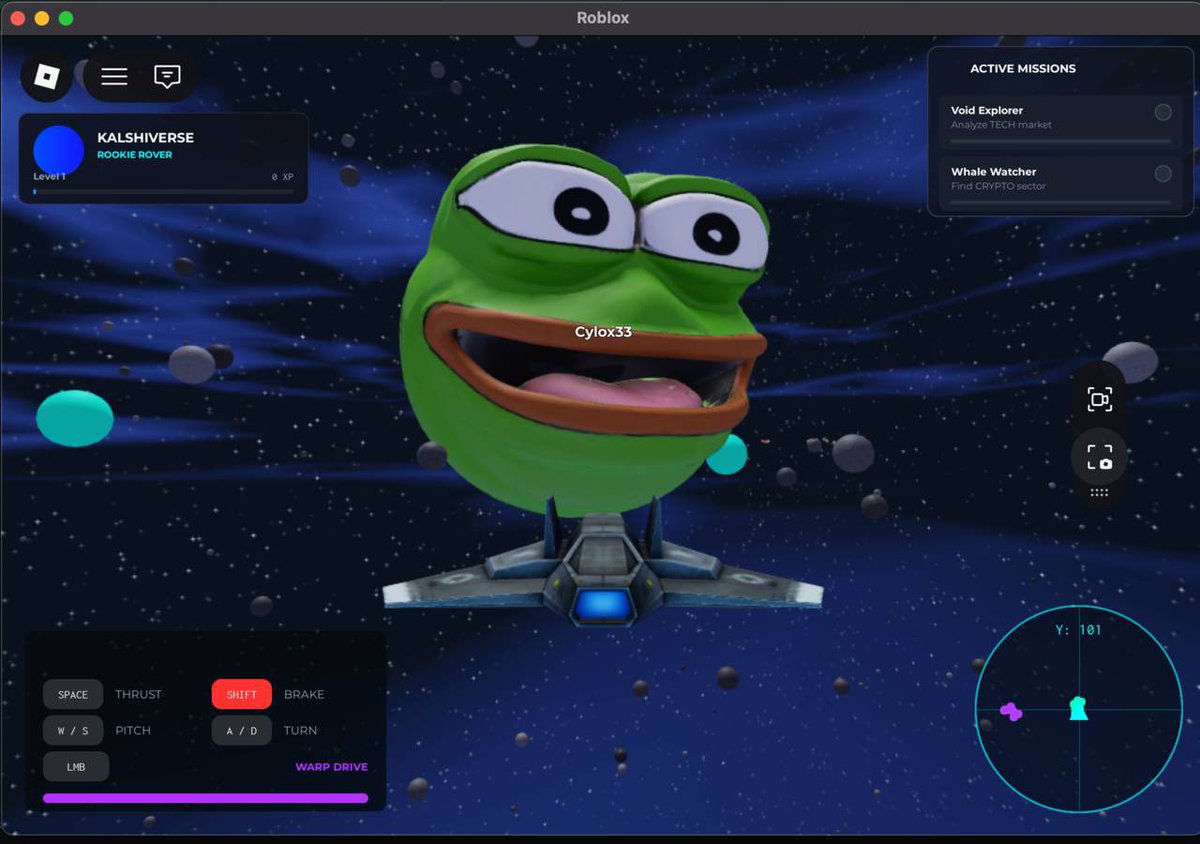This screenshot has height=844, width=1200.
Task: Click the SPACE thrust key button
Action: coord(73,694)
